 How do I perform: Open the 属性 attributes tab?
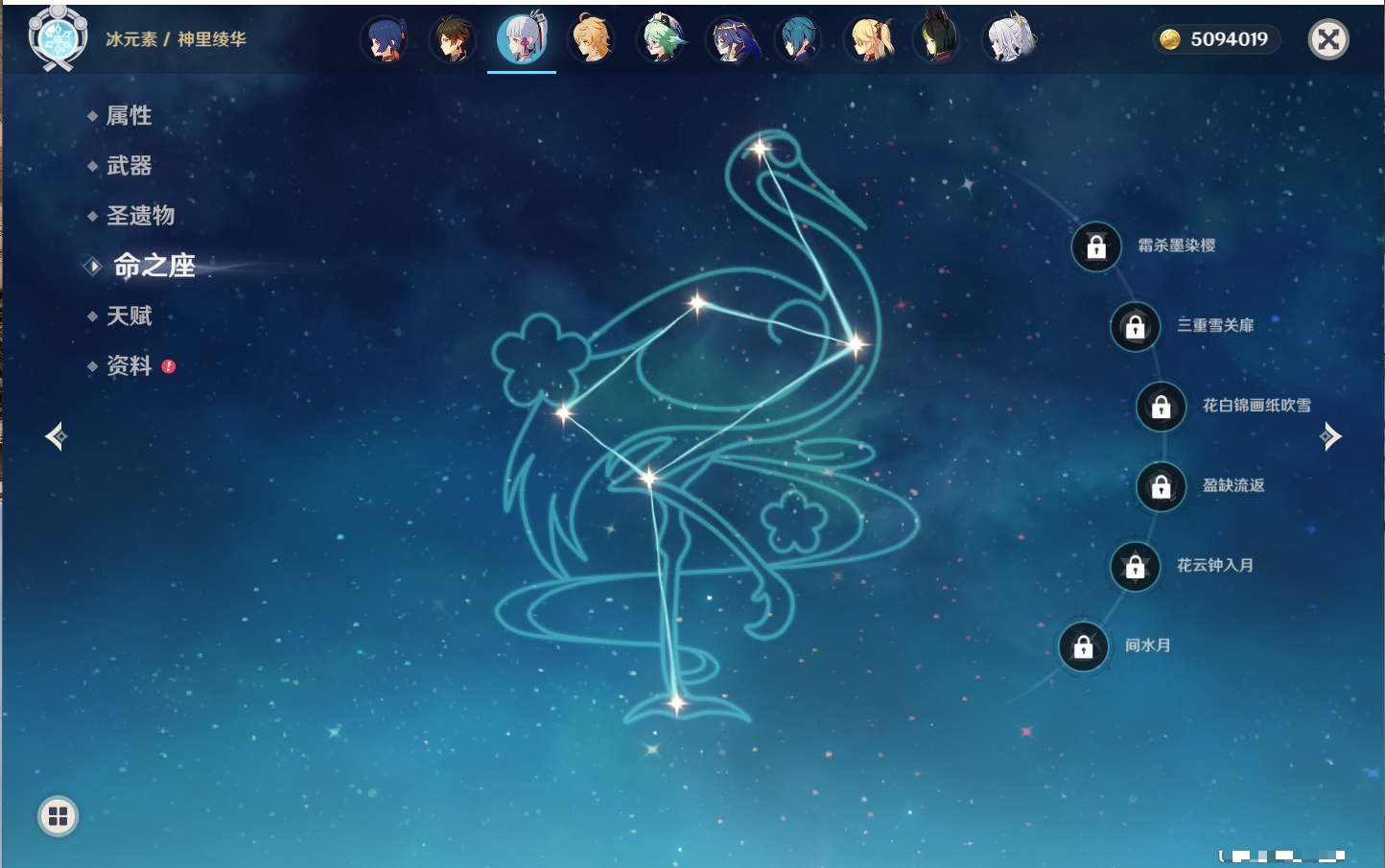[129, 116]
